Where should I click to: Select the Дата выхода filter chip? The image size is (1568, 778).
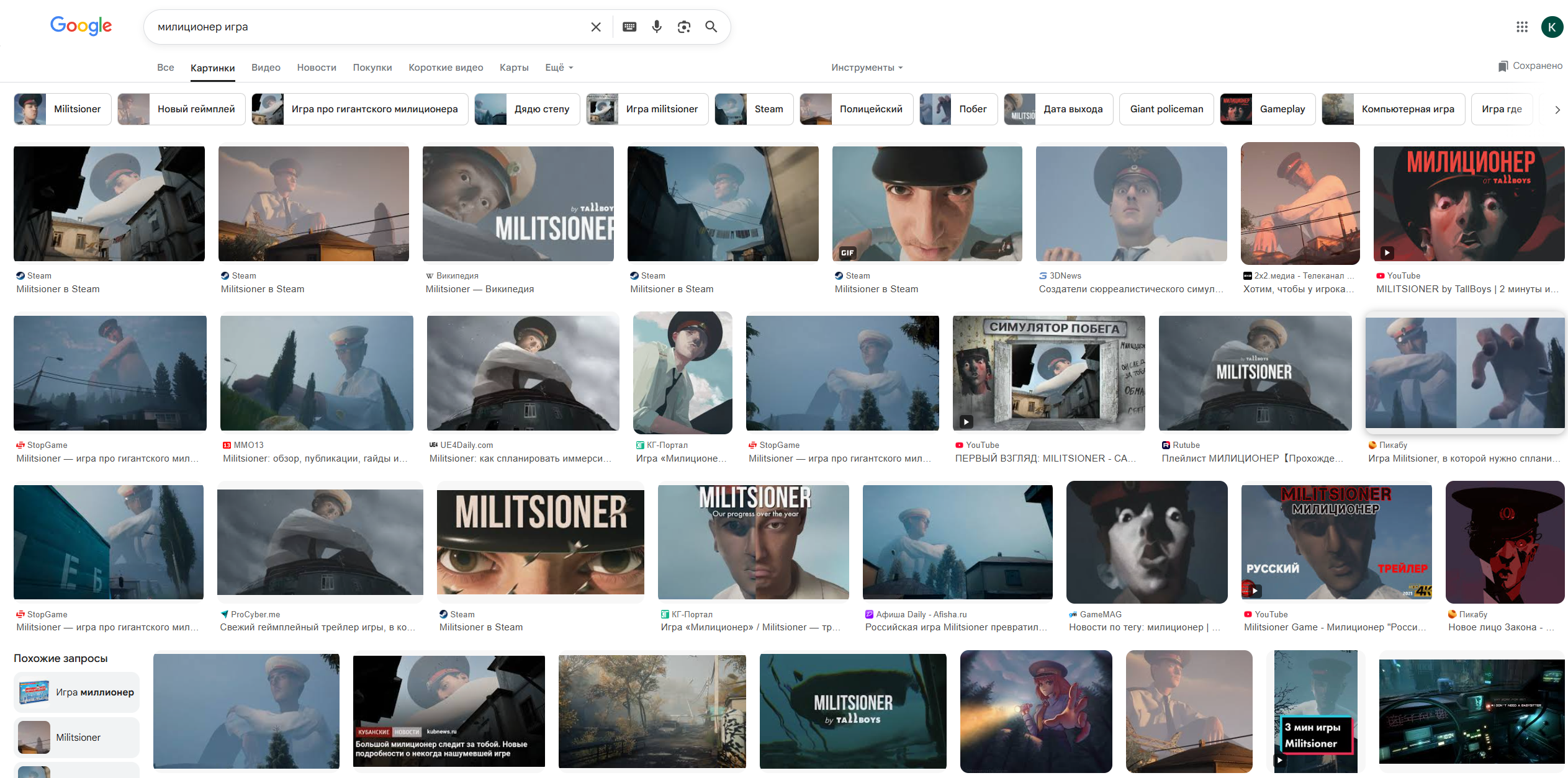1058,109
